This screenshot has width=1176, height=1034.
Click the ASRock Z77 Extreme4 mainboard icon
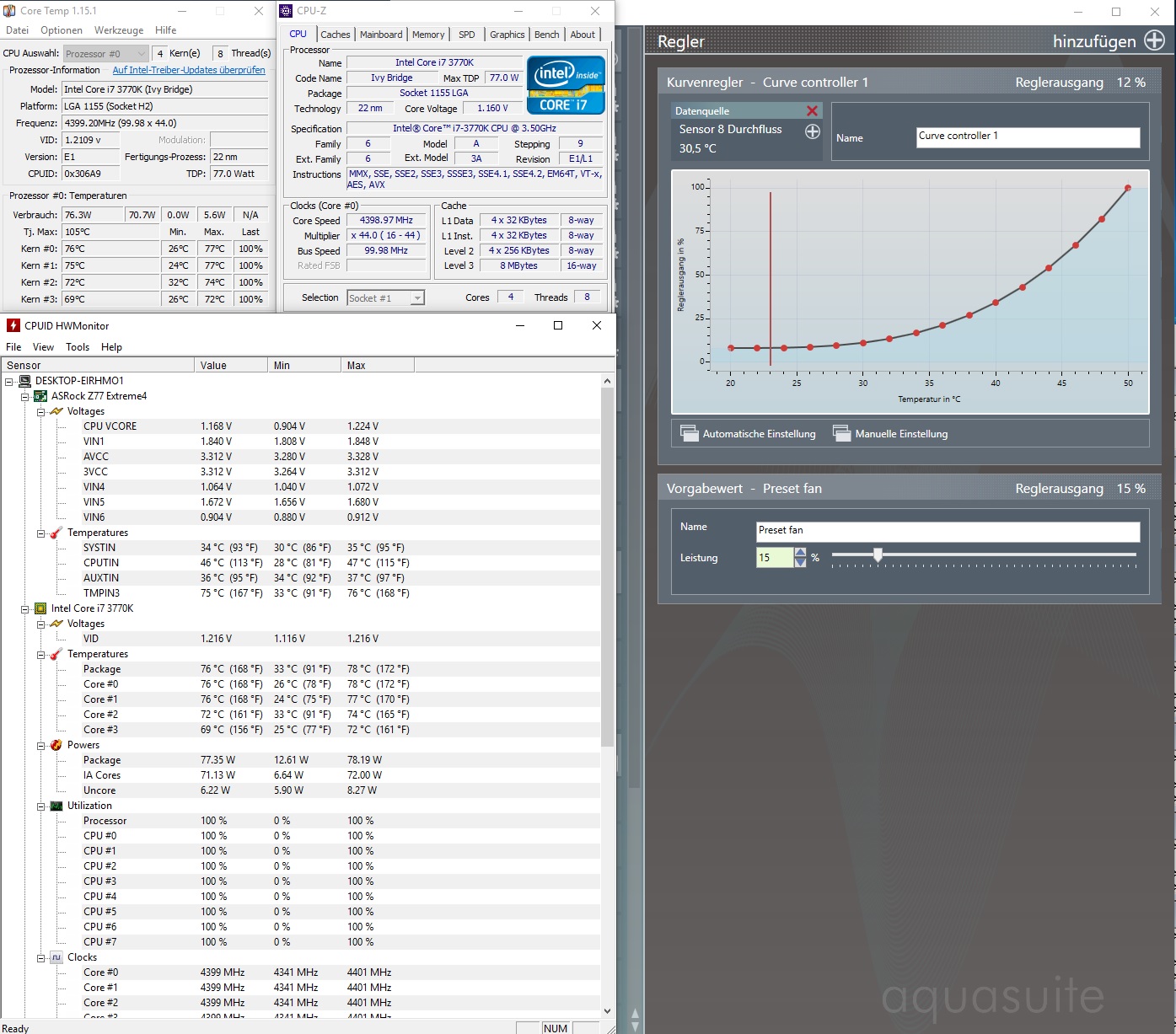pos(40,396)
